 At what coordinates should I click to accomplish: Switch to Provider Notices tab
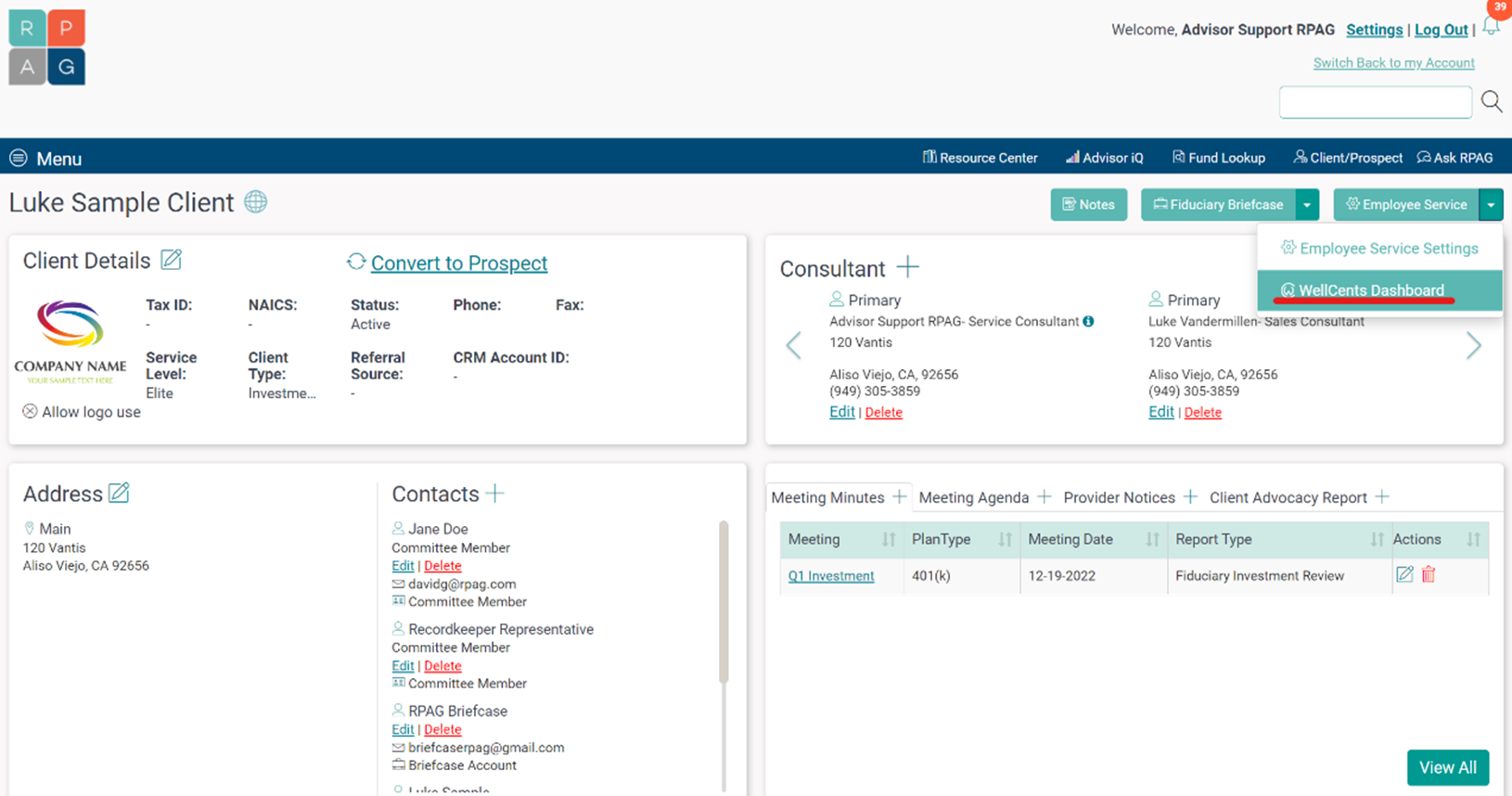coord(1119,497)
